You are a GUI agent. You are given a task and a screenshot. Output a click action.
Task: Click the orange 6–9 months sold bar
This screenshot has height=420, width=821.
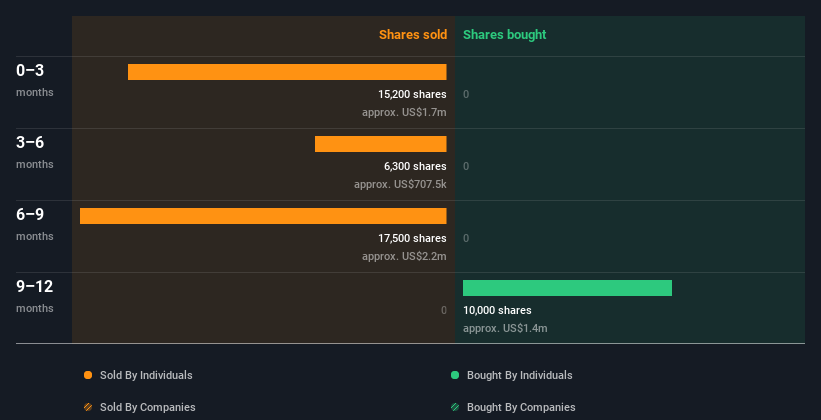point(263,216)
